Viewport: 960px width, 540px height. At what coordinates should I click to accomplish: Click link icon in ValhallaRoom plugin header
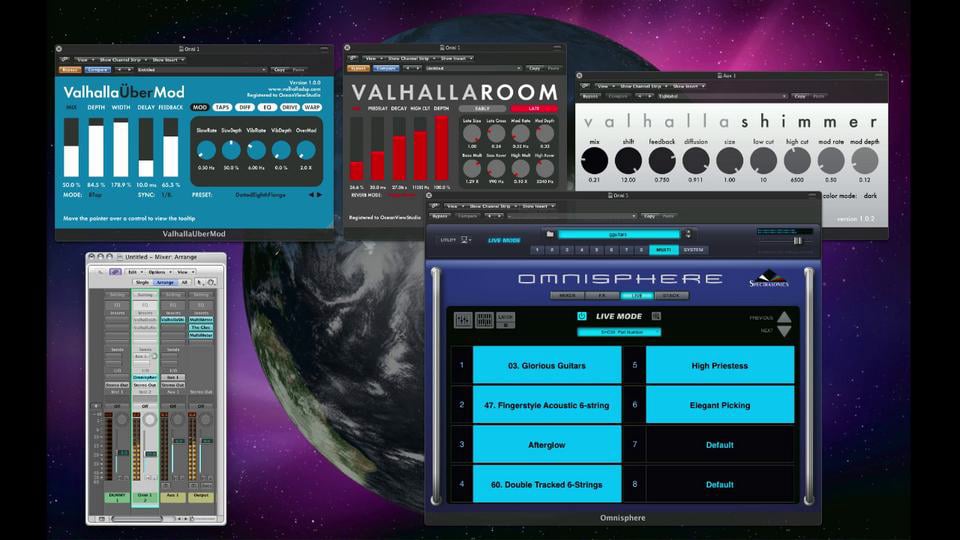tap(353, 59)
